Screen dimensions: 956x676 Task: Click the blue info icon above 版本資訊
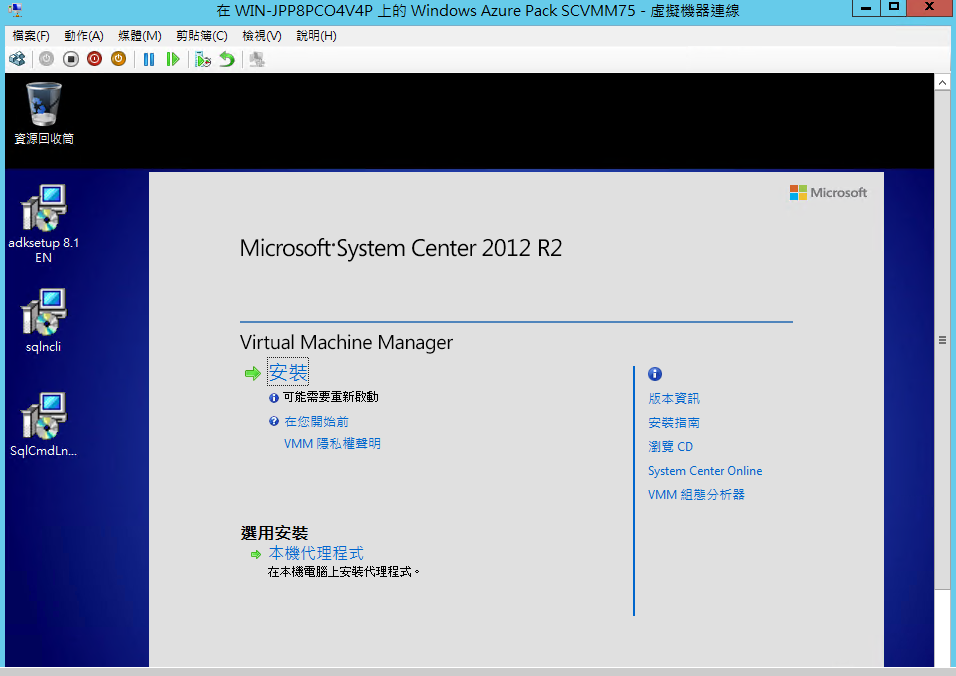point(655,374)
